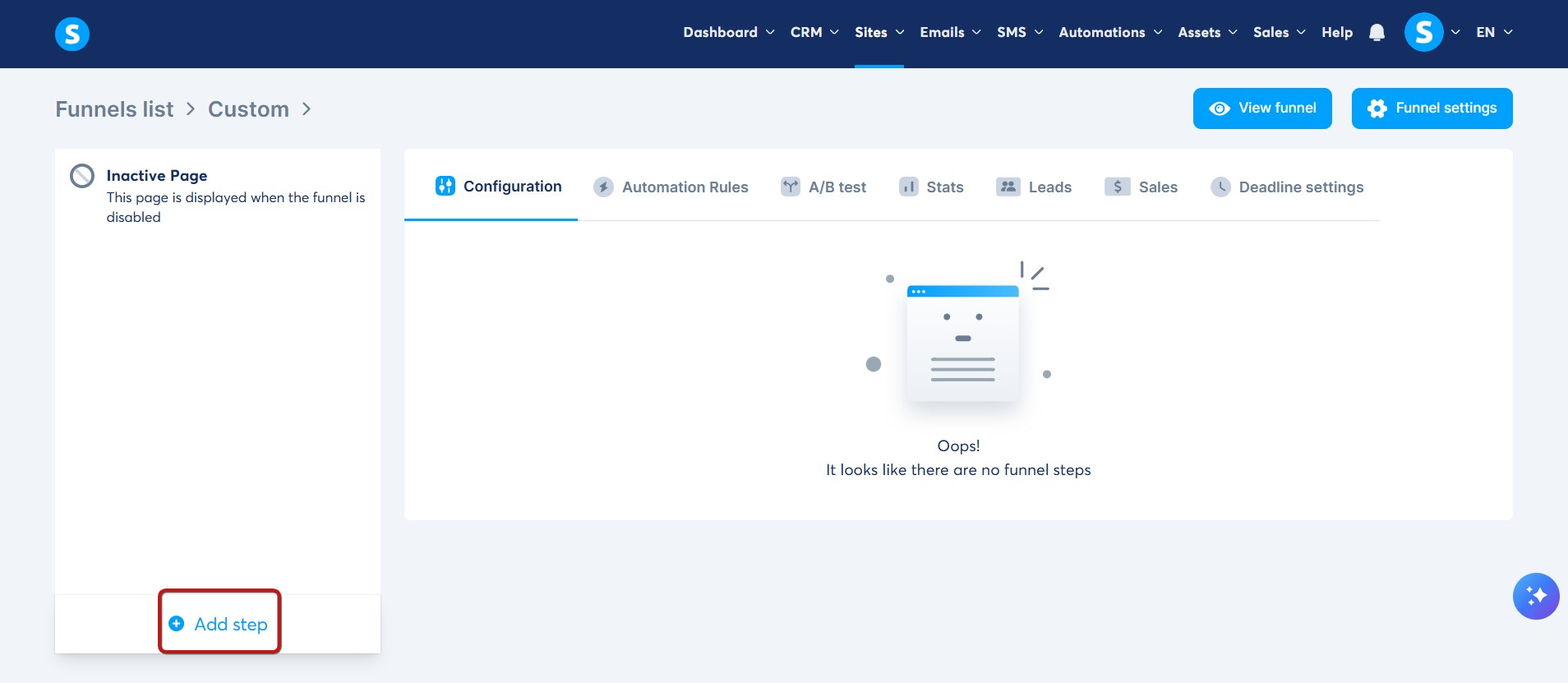
Task: Click the Deadline settings clock icon
Action: [1221, 187]
